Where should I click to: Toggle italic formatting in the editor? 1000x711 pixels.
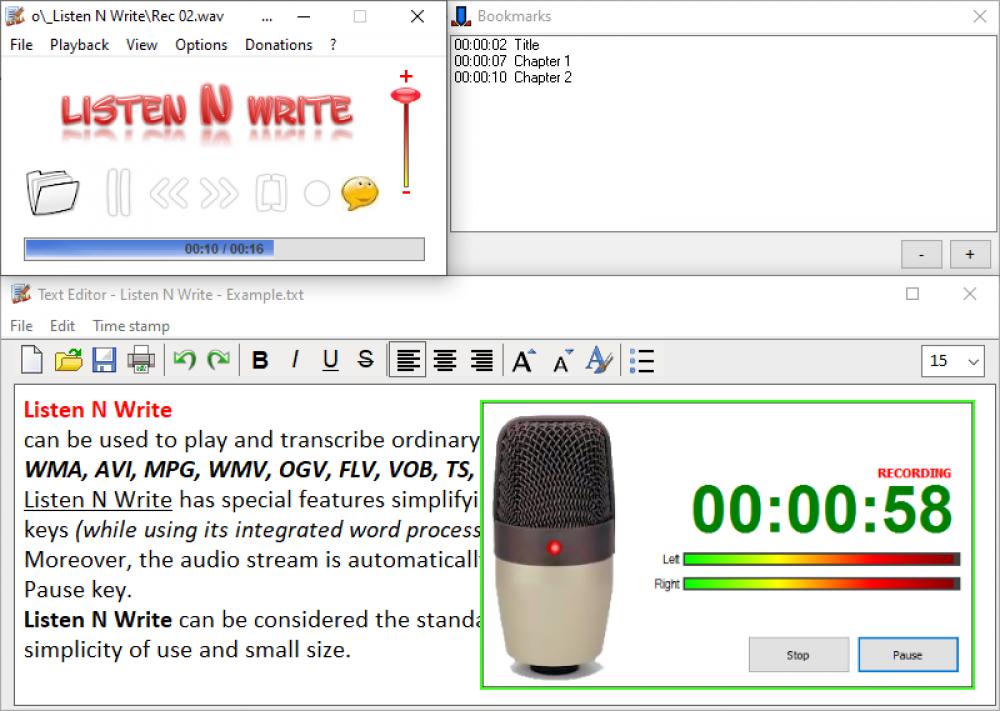coord(295,360)
